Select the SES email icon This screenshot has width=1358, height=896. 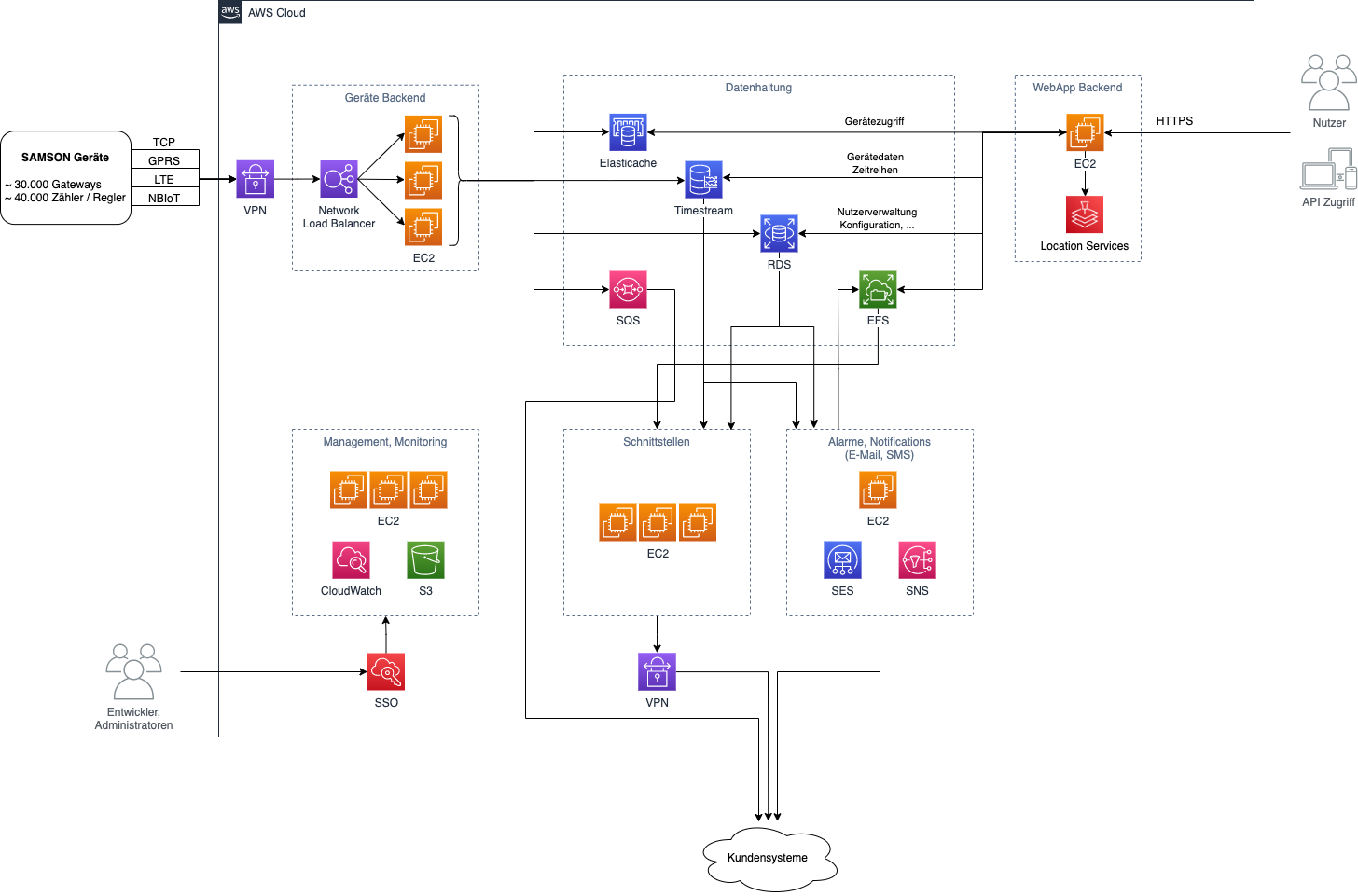(842, 559)
